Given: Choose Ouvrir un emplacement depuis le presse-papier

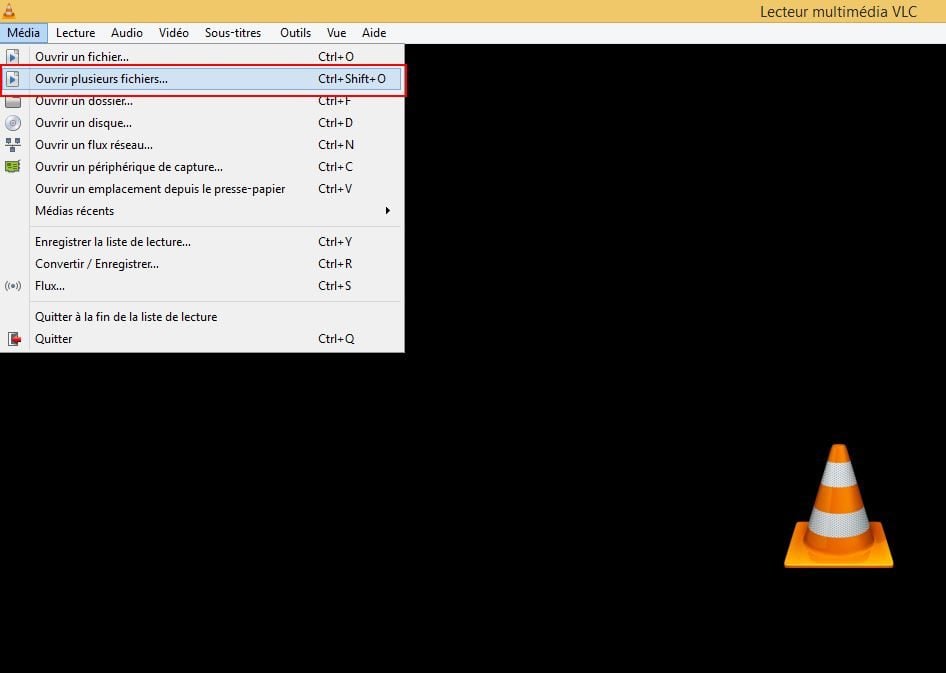Looking at the screenshot, I should click(202, 189).
